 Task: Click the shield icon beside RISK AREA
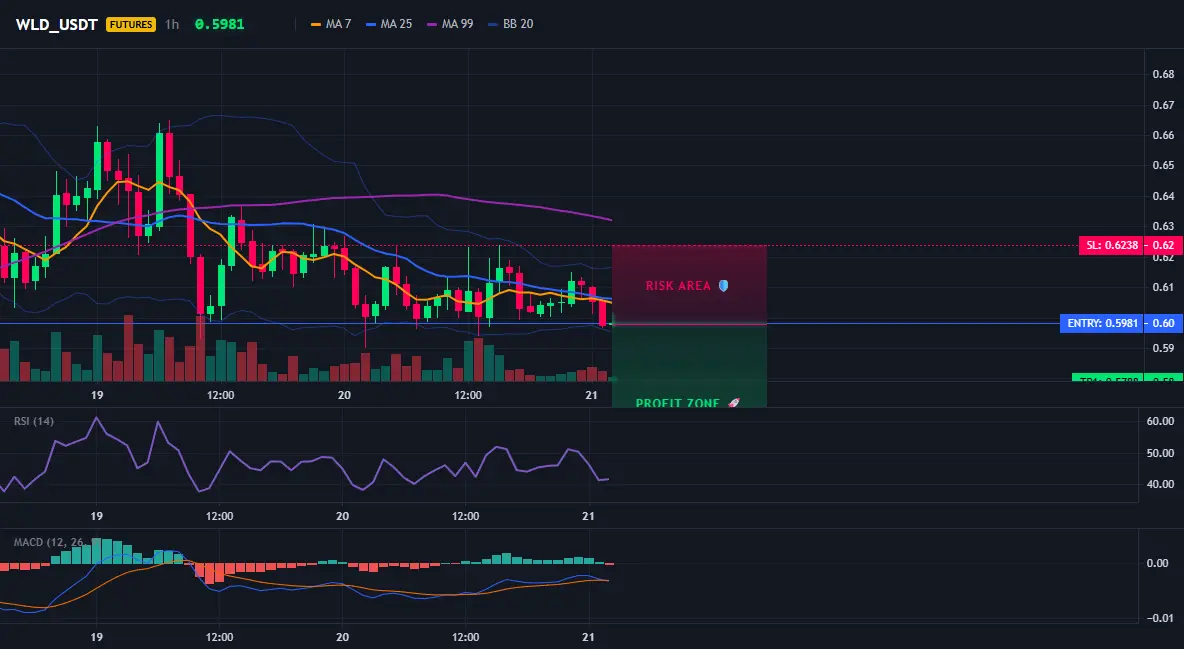pyautogui.click(x=723, y=286)
